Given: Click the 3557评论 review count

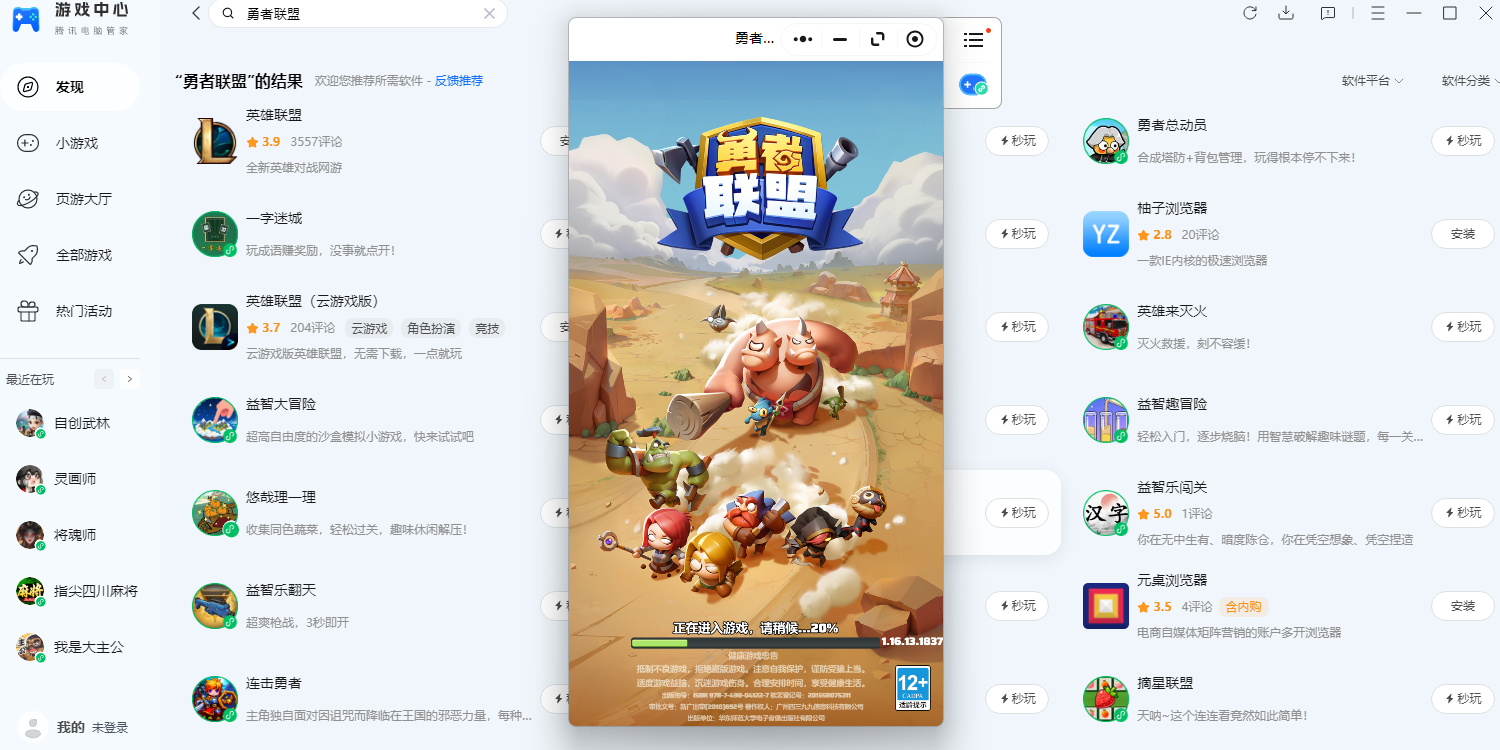Looking at the screenshot, I should 316,142.
